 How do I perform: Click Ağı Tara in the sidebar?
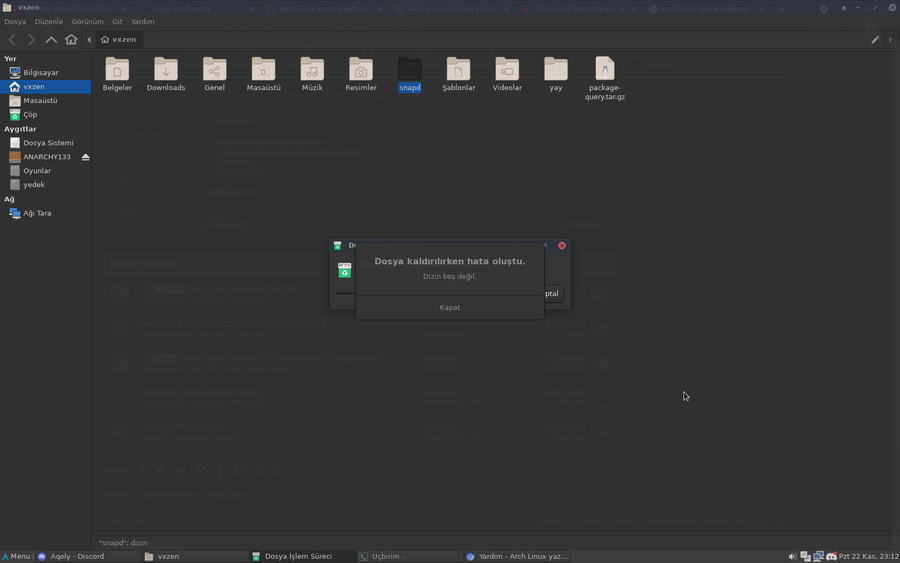coord(45,213)
